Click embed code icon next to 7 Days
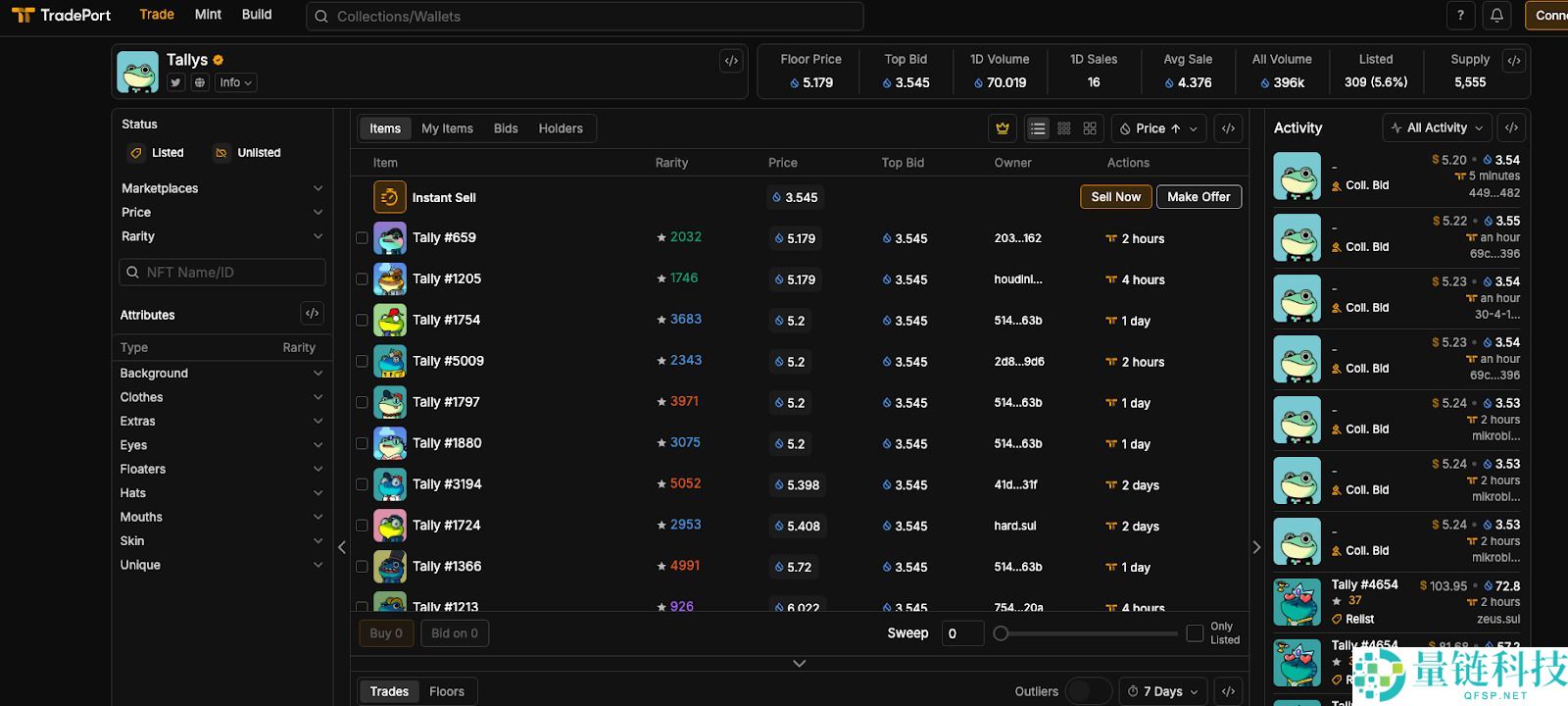This screenshot has height=706, width=1568. (x=1228, y=691)
